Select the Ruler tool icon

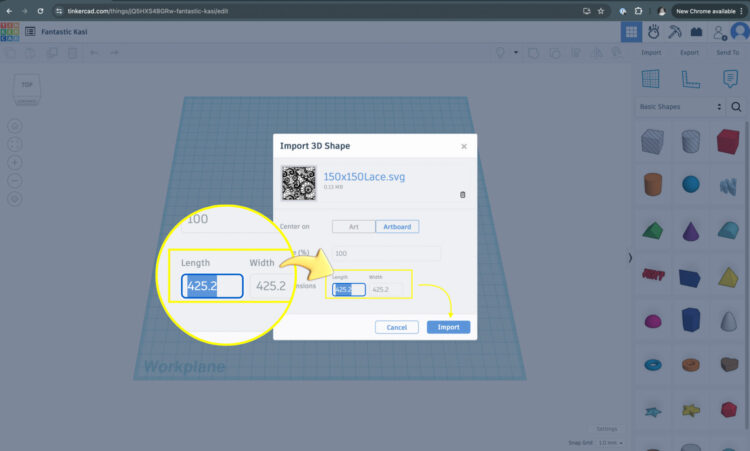[x=688, y=78]
